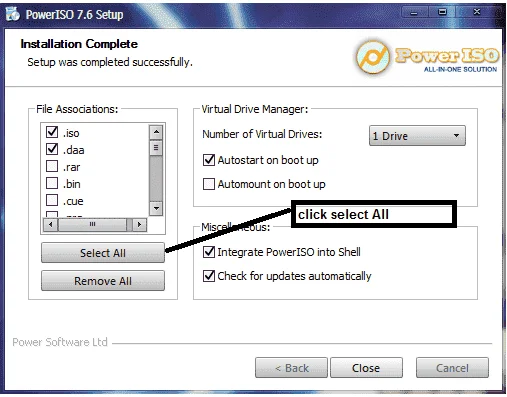
Task: Click the vertical scrollbar thumb in file list
Action: 156,148
